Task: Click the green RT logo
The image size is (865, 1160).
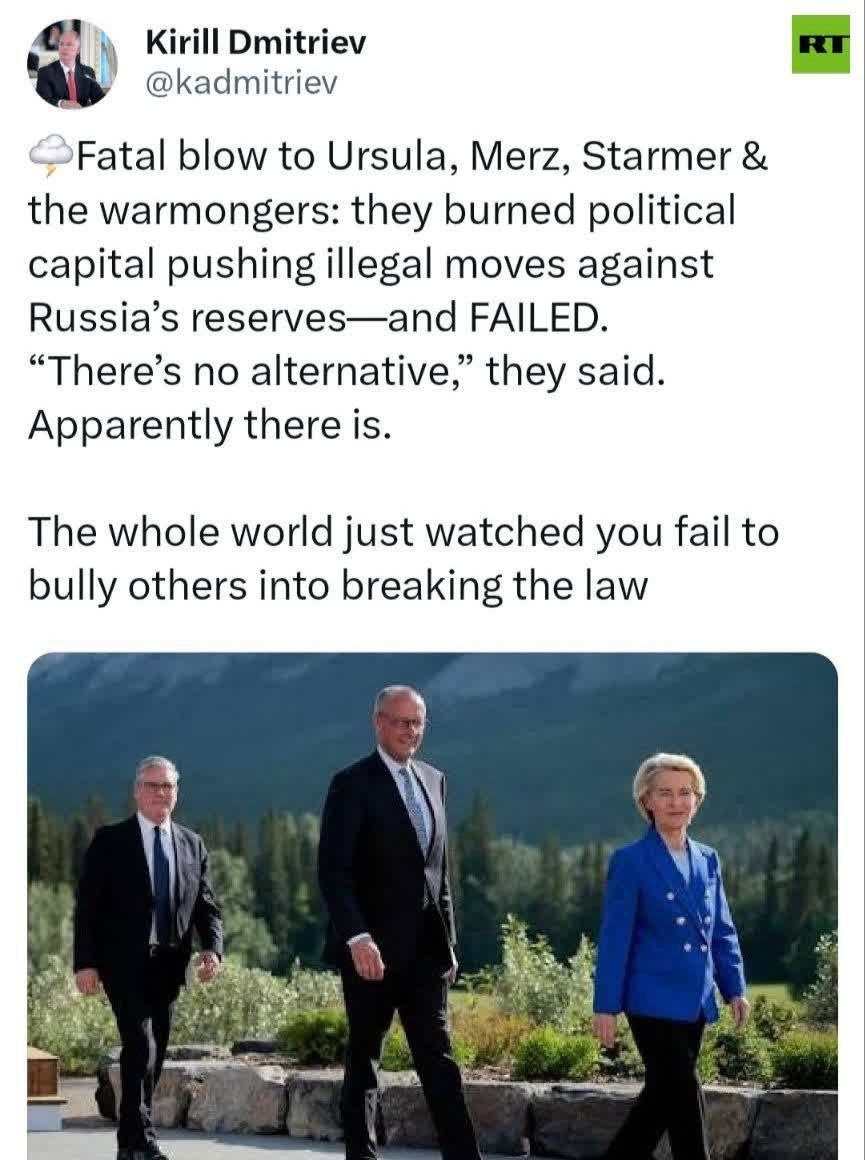Action: point(820,44)
